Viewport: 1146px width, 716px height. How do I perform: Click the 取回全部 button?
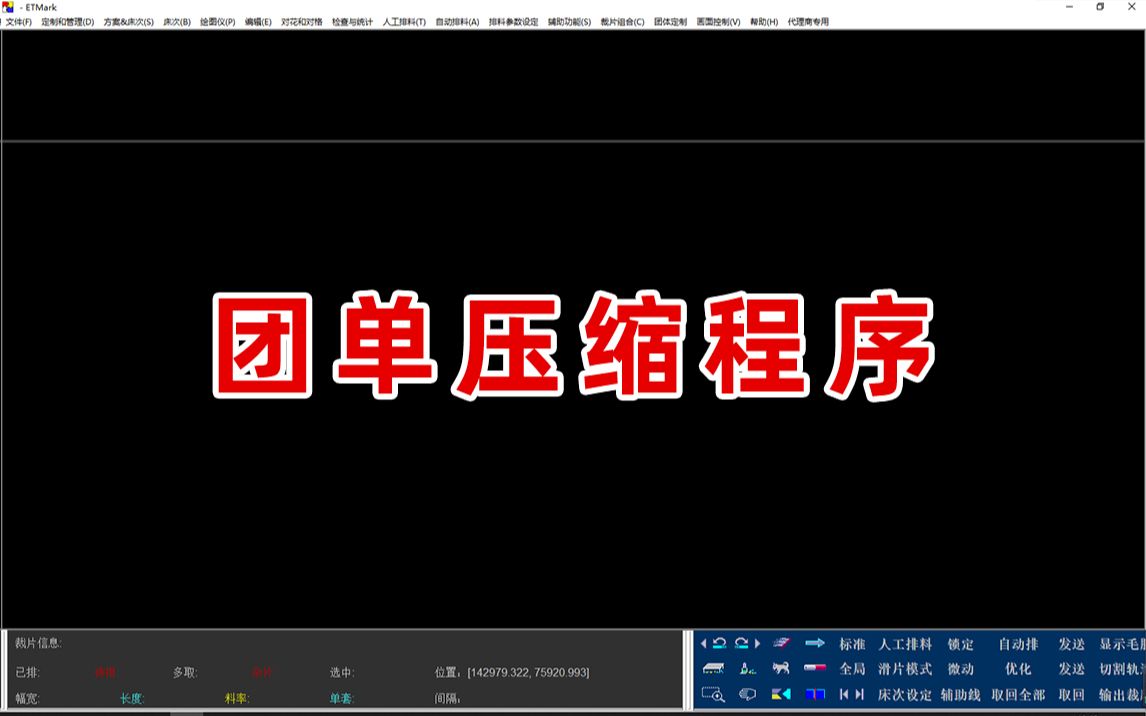(x=1016, y=693)
